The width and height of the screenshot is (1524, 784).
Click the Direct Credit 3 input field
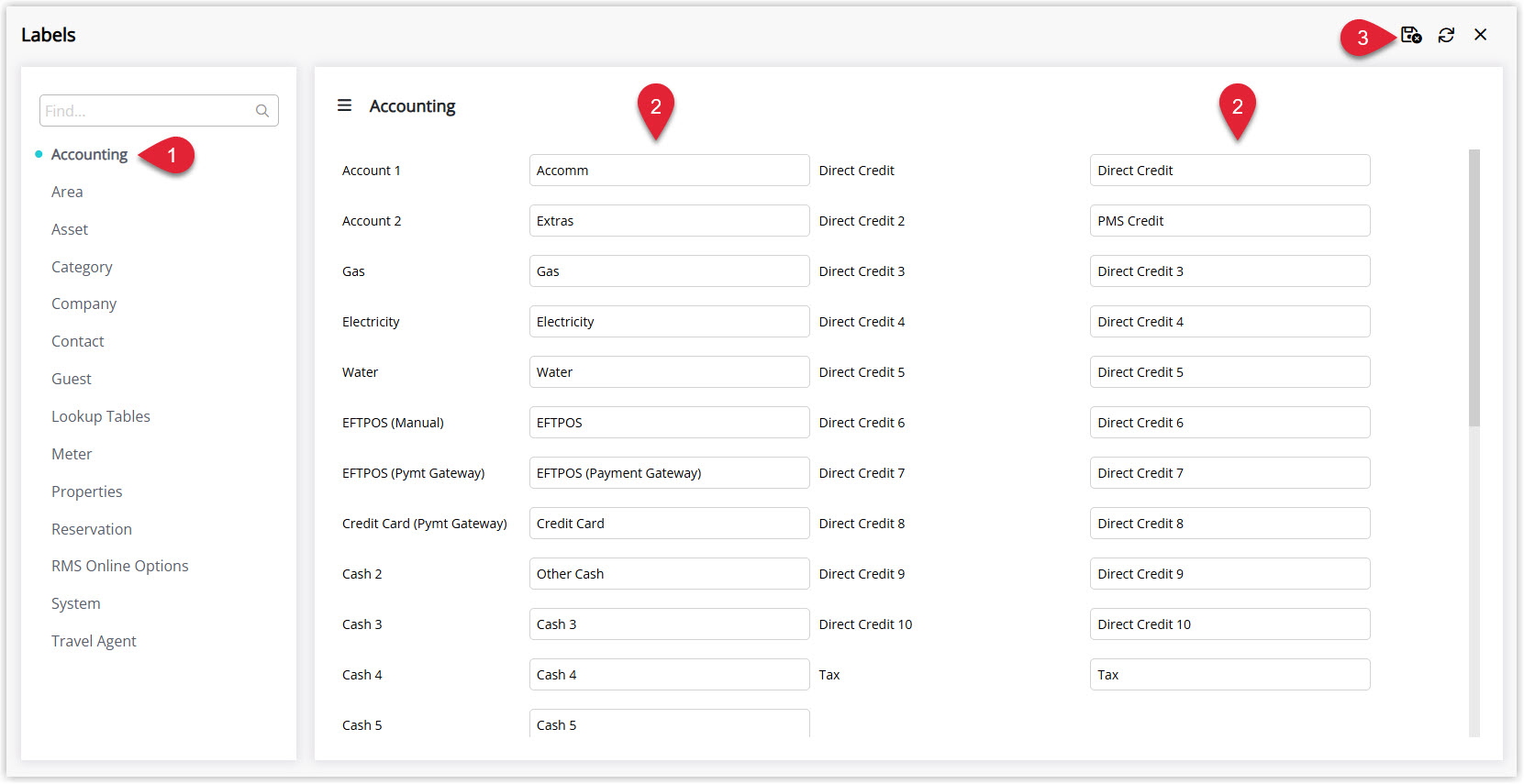pyautogui.click(x=1229, y=271)
